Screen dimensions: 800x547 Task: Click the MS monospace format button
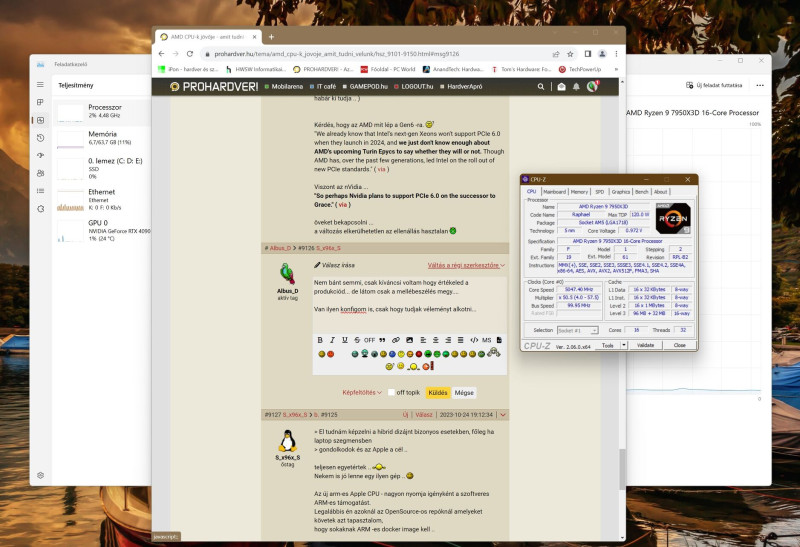(x=487, y=340)
